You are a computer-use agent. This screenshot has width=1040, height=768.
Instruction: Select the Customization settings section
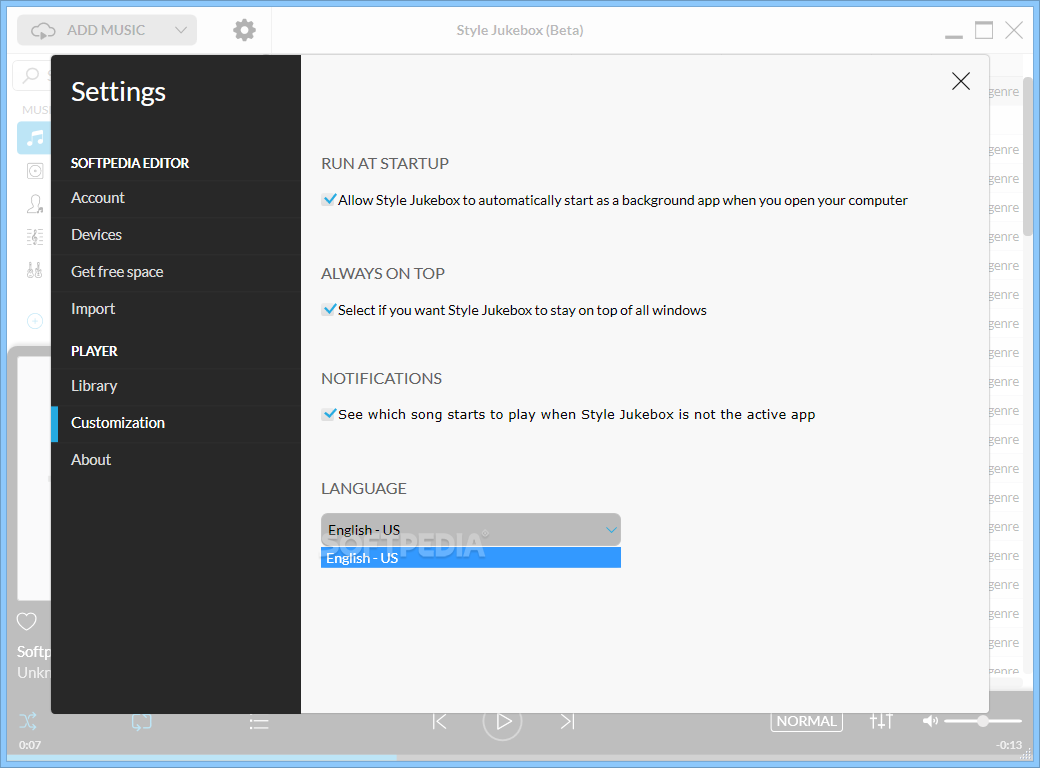(x=176, y=423)
